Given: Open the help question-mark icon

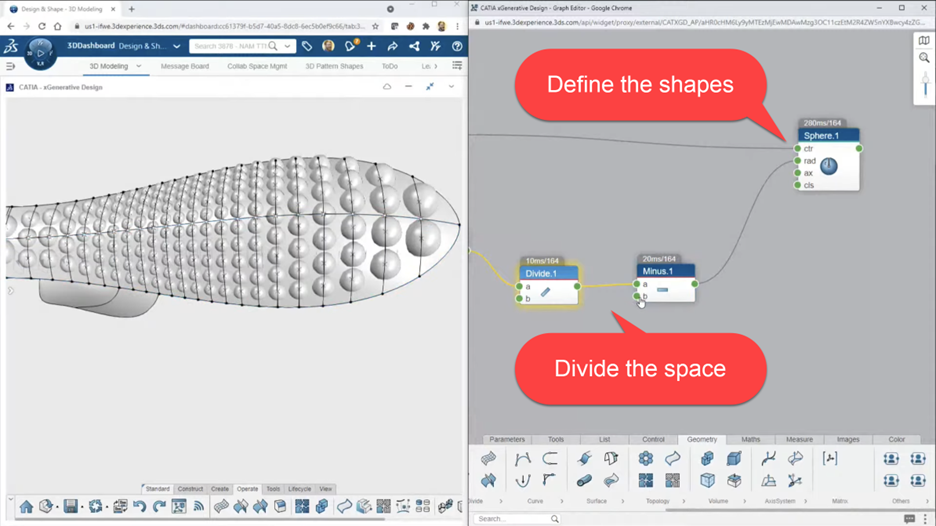Looking at the screenshot, I should tap(457, 46).
